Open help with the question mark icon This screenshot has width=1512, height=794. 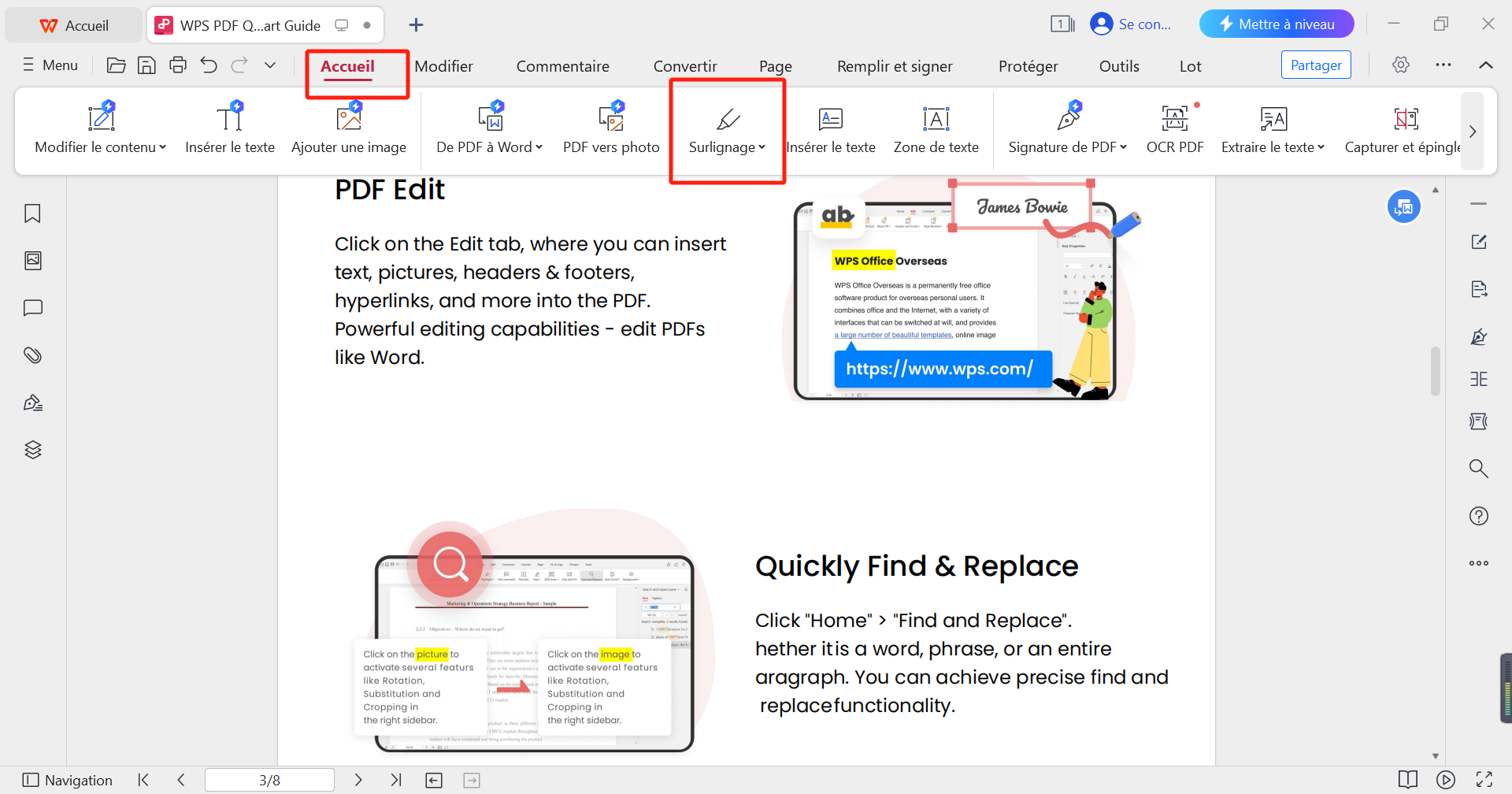(x=1479, y=516)
